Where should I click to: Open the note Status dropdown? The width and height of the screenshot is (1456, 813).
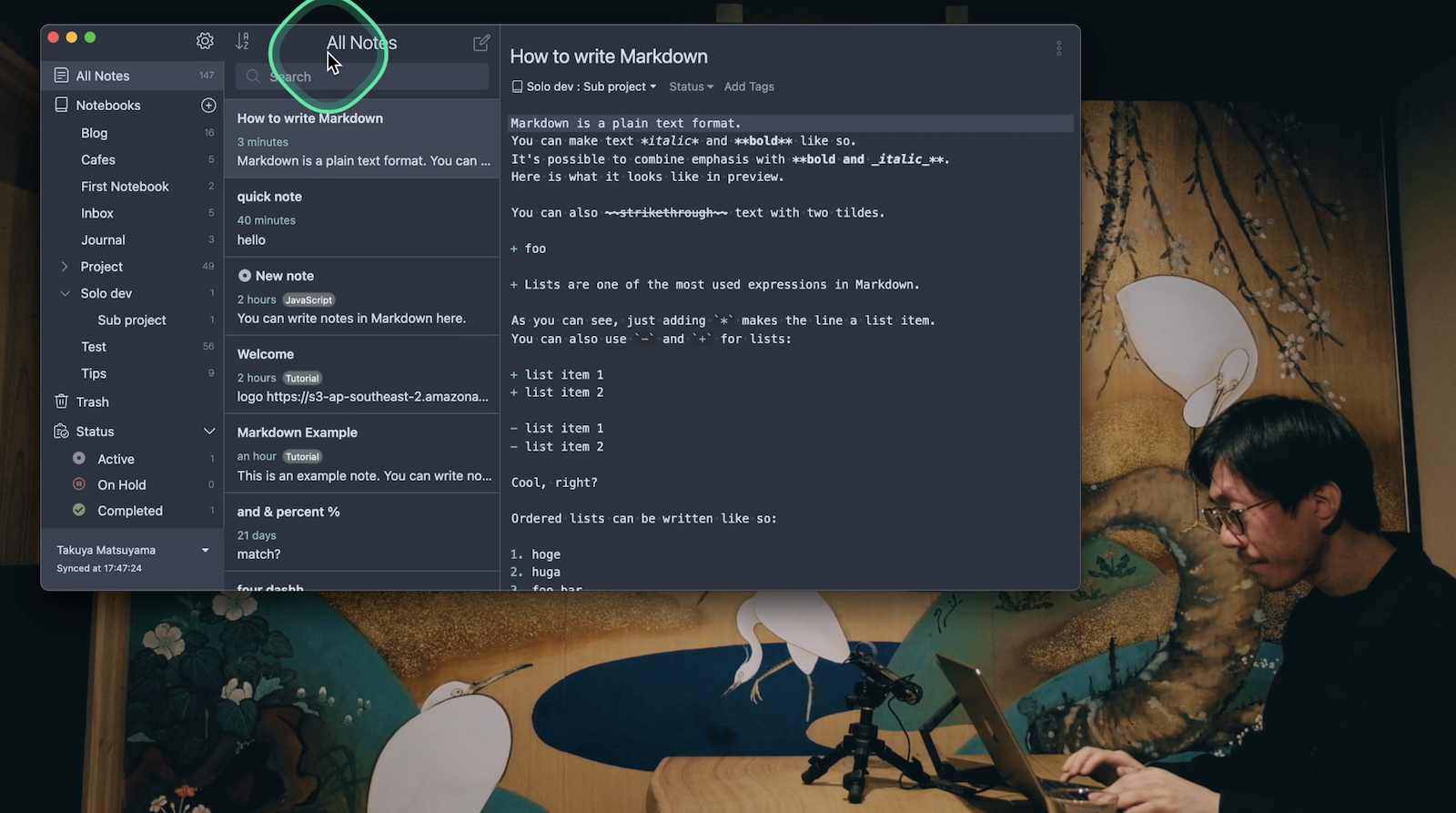(x=691, y=86)
